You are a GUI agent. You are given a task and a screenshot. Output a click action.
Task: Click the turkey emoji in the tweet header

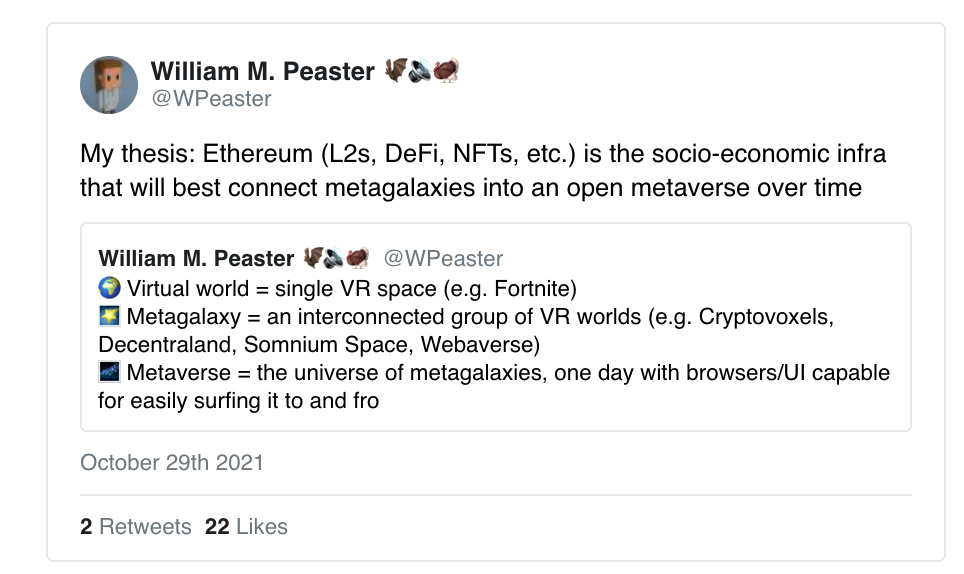tap(446, 71)
